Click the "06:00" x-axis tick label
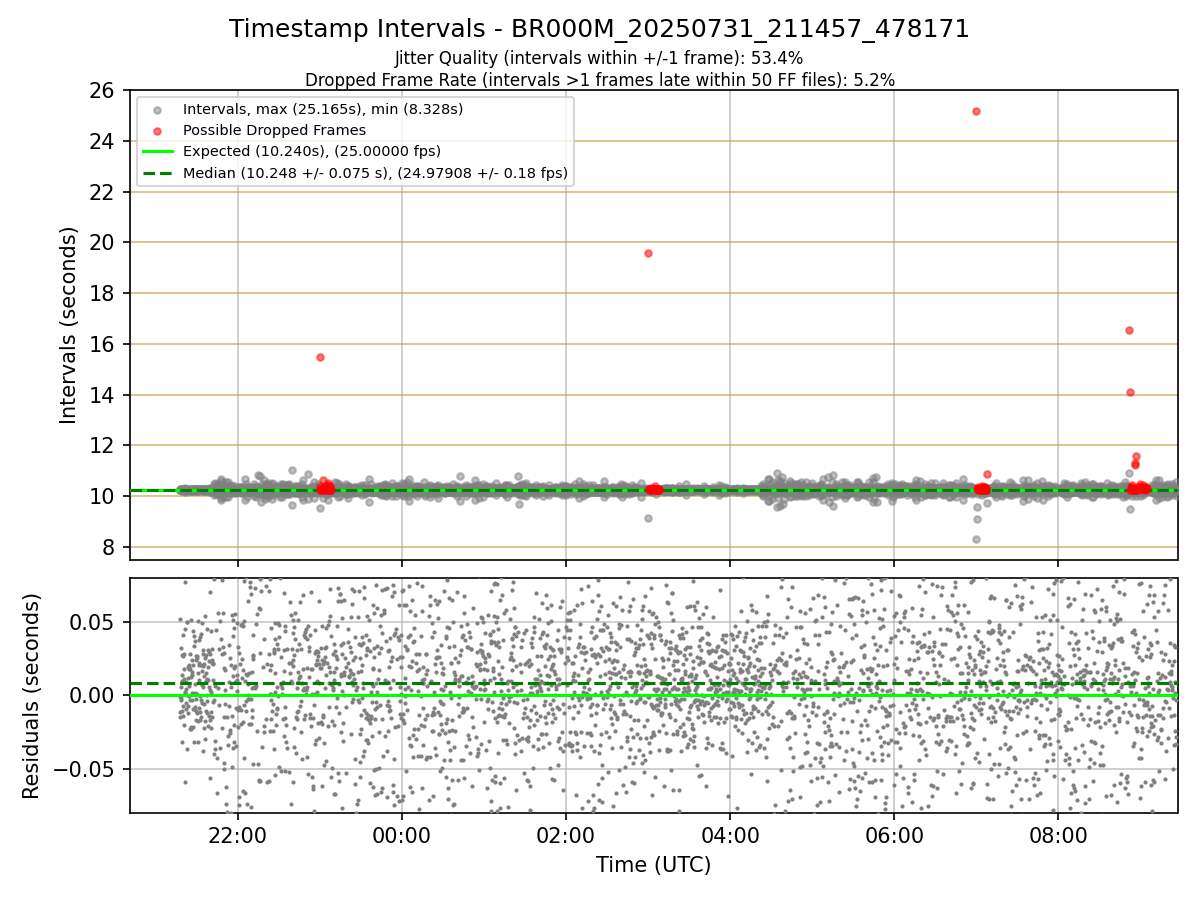This screenshot has width=1200, height=900. point(894,837)
